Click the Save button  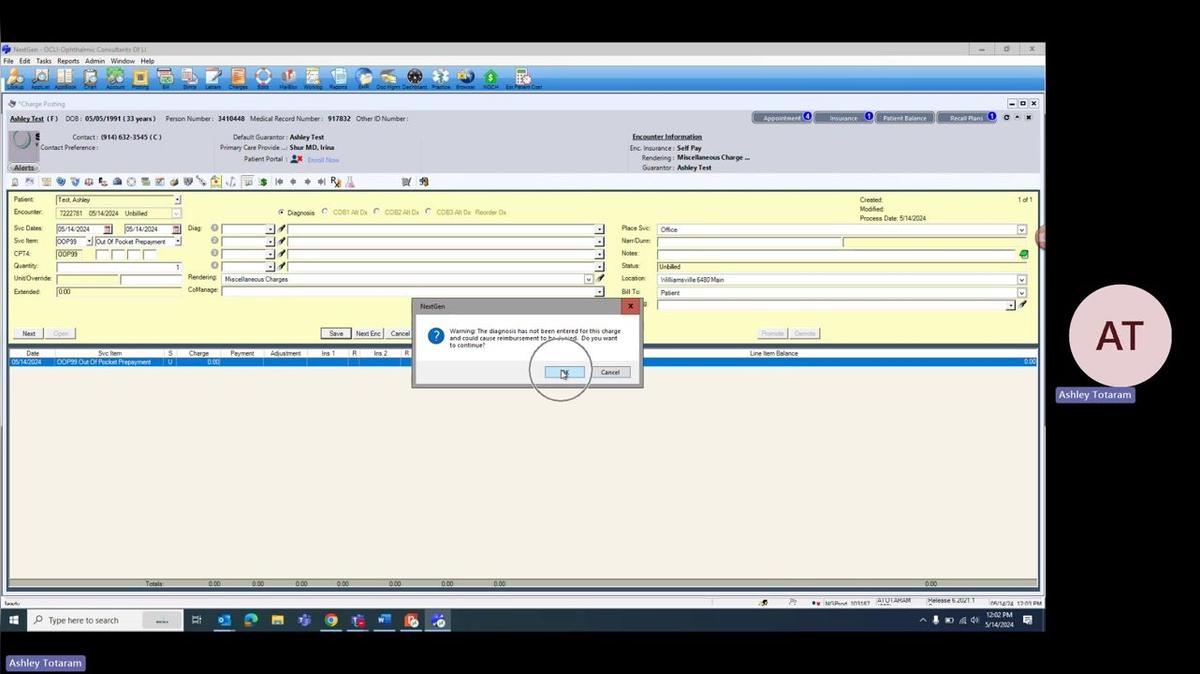pos(336,333)
